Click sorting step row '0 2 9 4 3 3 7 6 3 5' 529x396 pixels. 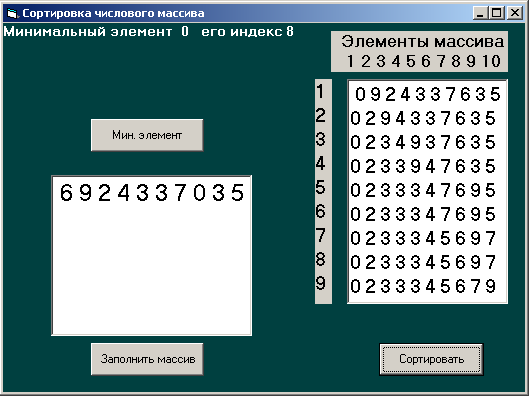(423, 118)
